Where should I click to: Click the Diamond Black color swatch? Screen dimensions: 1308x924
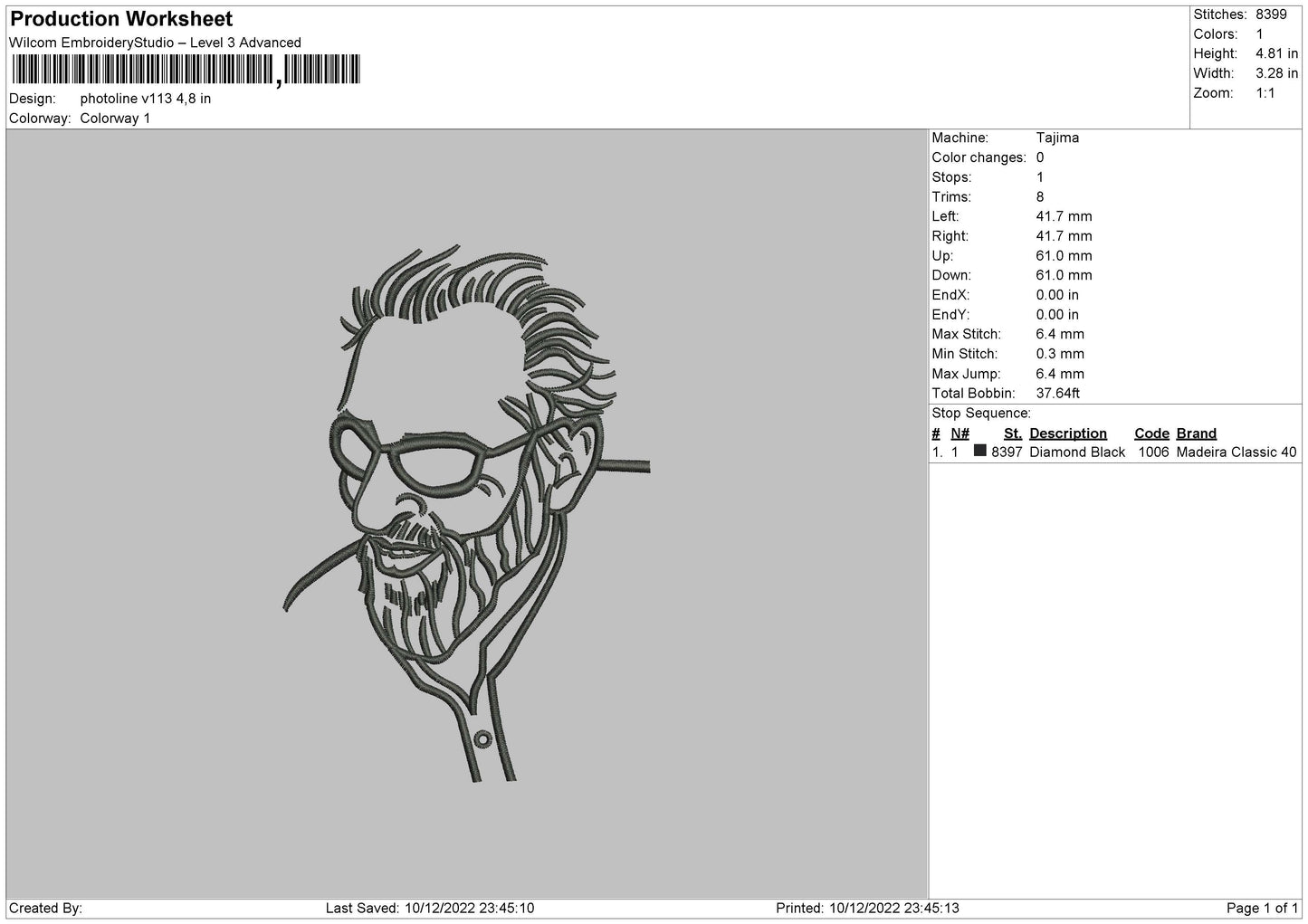click(980, 451)
